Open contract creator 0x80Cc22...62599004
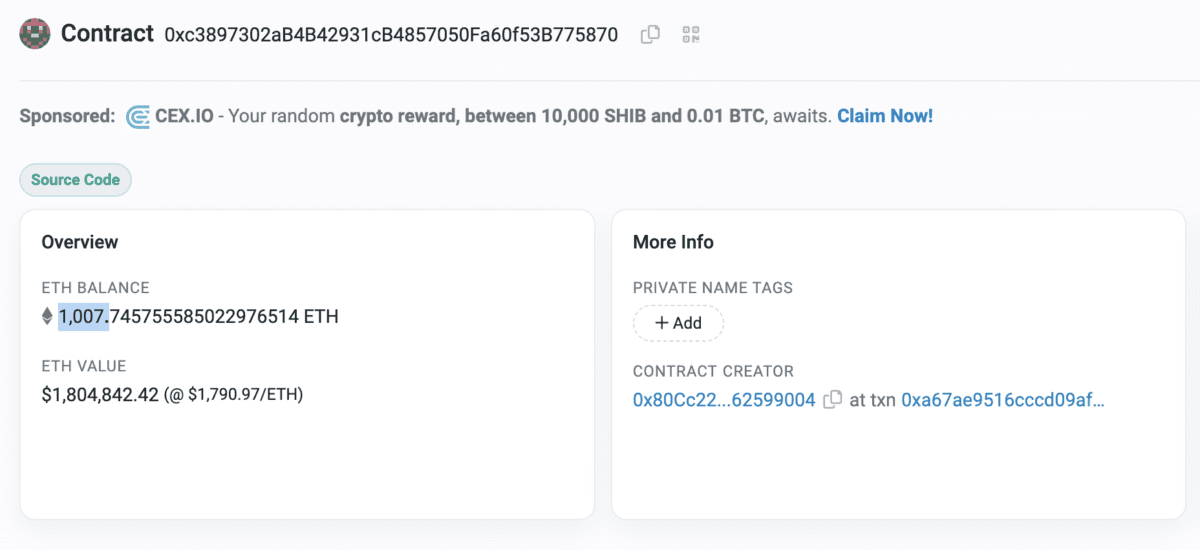The width and height of the screenshot is (1200, 550). point(724,400)
